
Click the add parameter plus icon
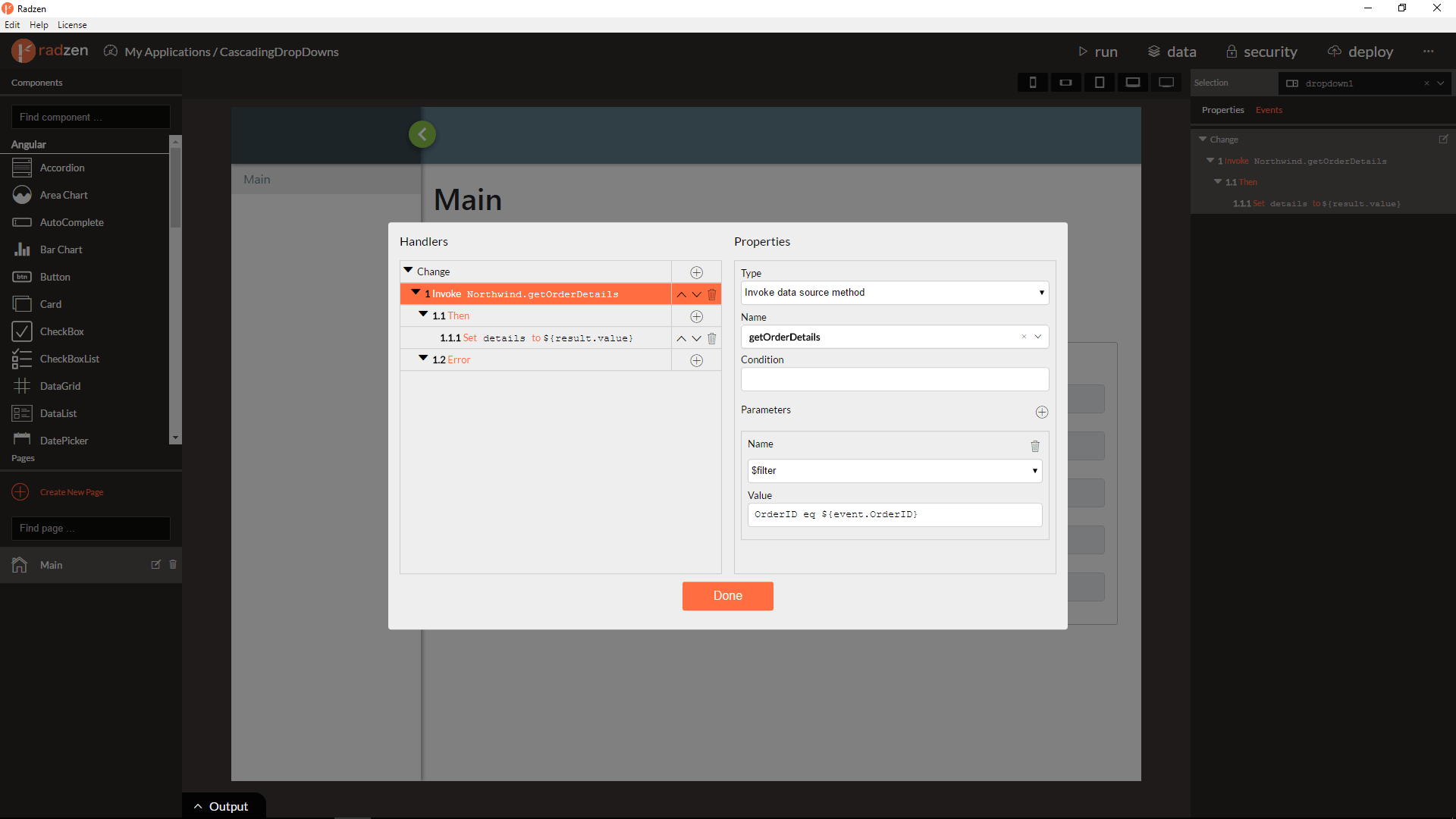pos(1042,412)
